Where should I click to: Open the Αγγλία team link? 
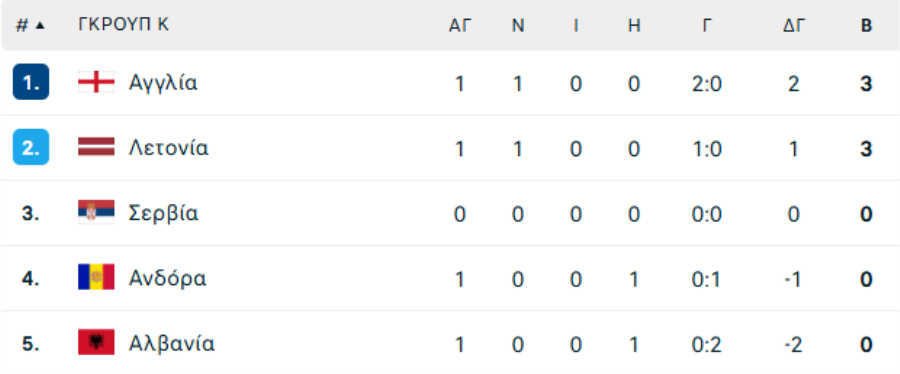(x=163, y=83)
